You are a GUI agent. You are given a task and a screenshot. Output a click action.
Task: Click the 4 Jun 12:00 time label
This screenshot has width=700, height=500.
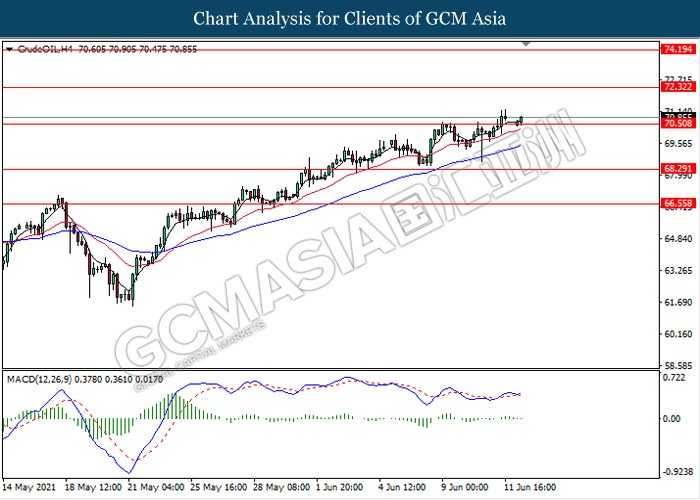(402, 487)
